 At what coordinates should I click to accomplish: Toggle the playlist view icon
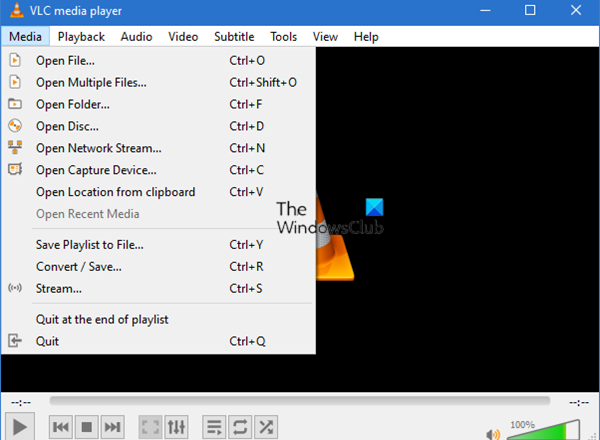214,427
